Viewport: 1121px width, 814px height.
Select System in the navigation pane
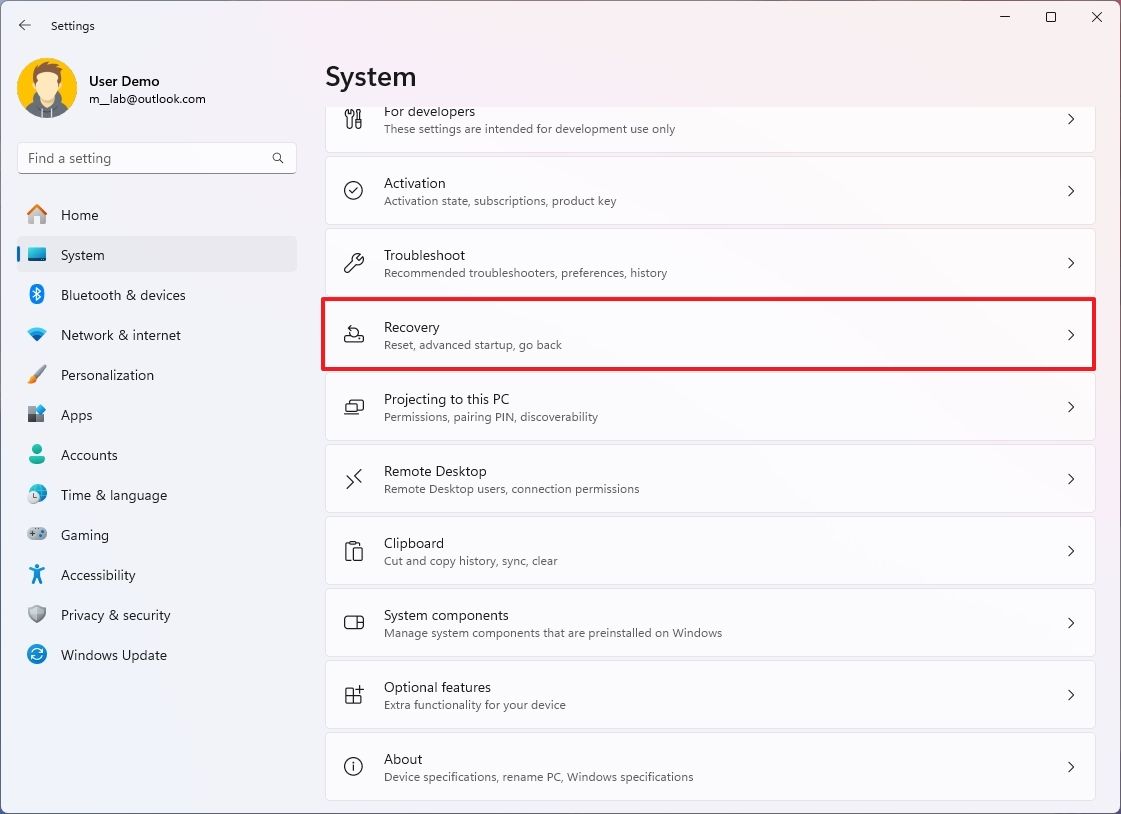(83, 255)
